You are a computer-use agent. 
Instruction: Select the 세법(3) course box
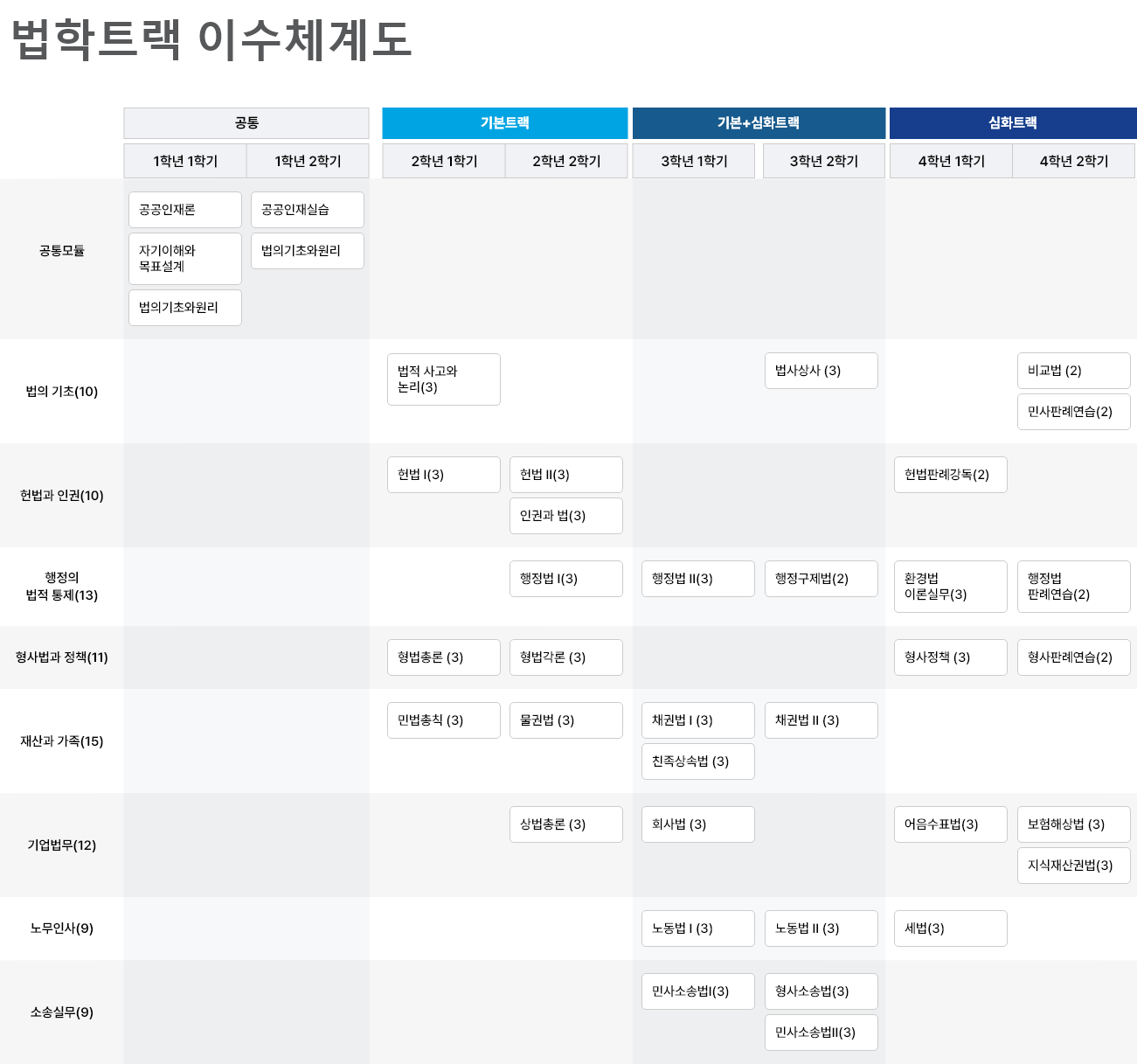coord(950,928)
